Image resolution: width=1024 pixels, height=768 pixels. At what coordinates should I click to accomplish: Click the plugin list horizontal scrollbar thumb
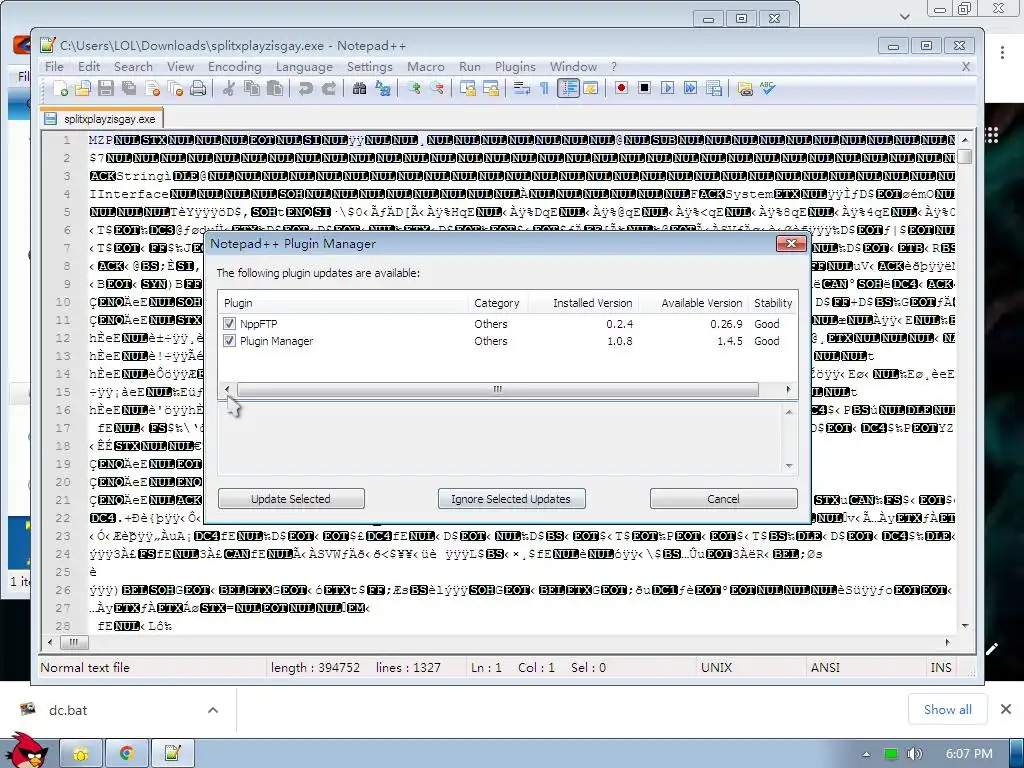point(498,389)
